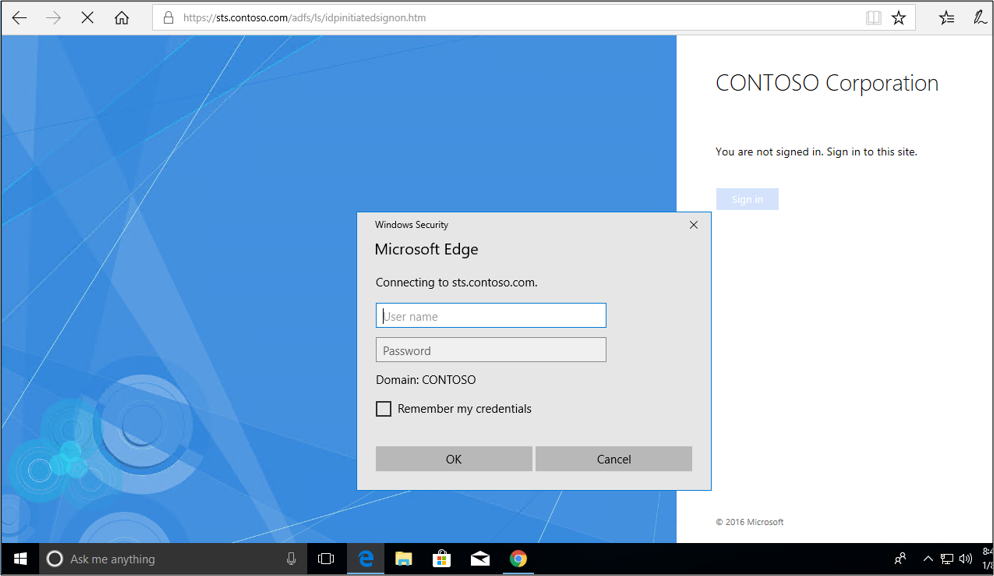The image size is (994, 576).
Task: Click the Cortana microphone icon
Action: tap(291, 559)
